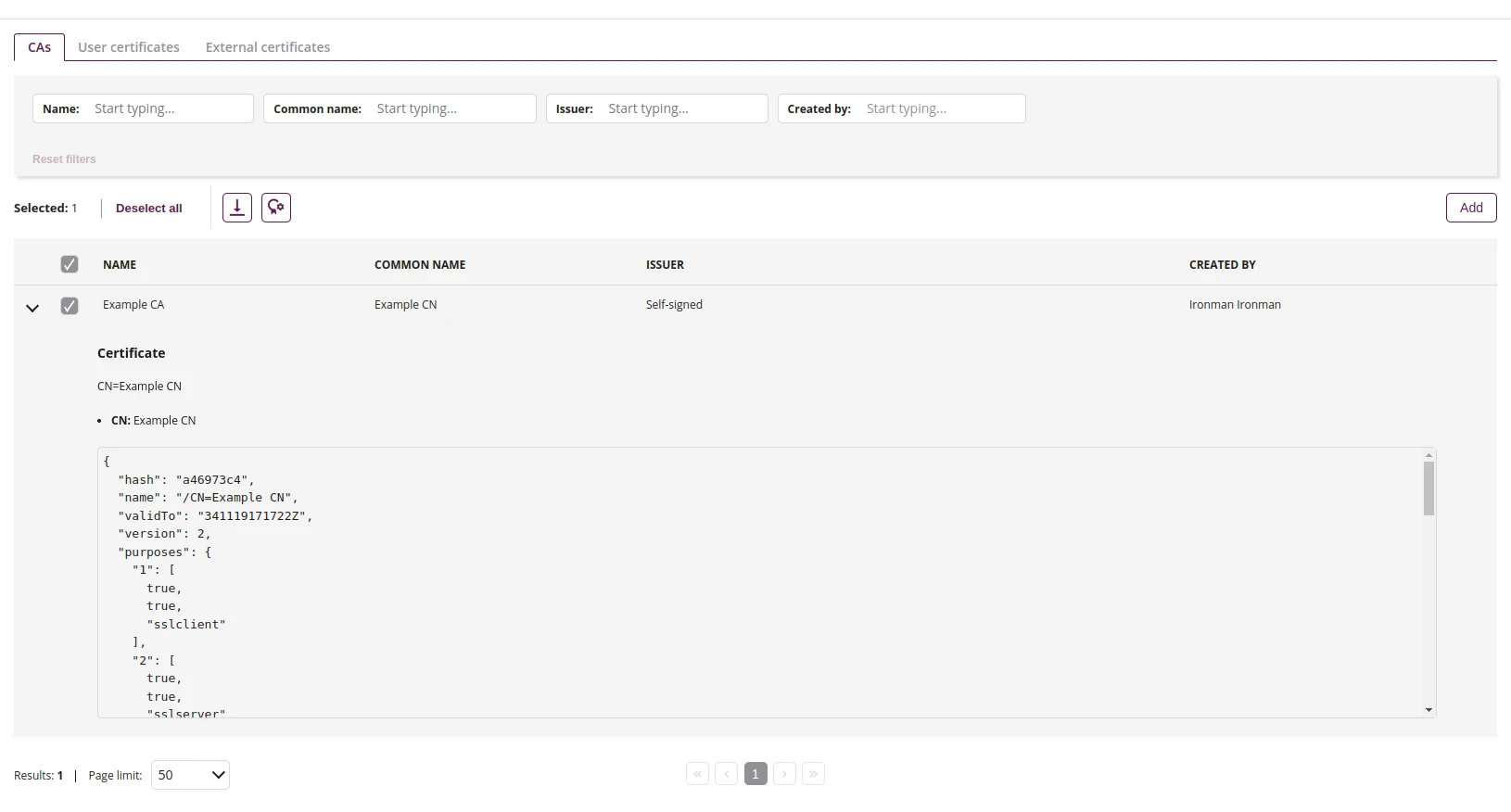Click the CN=Example CN subject line

[x=139, y=387]
